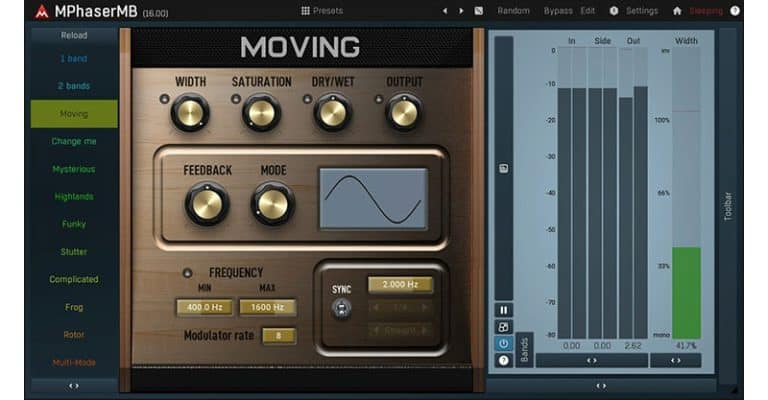
Task: Go to the previous preset arrow
Action: tap(445, 11)
